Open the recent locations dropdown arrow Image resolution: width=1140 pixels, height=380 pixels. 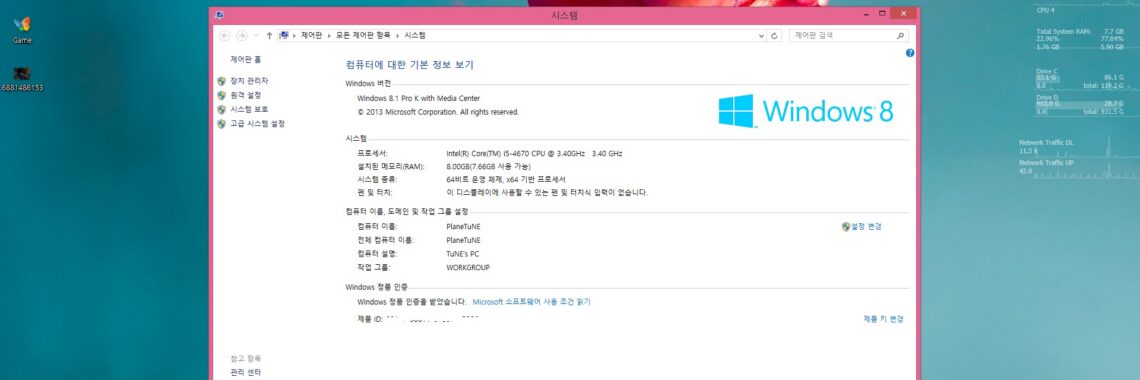point(257,36)
